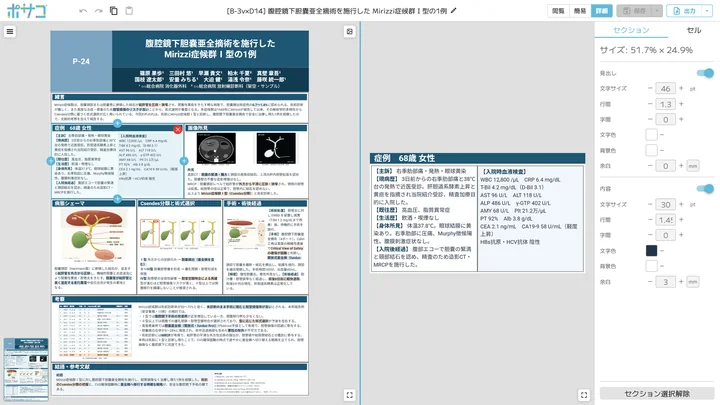Click the 出力 export button
This screenshot has width=720, height=405.
[684, 11]
